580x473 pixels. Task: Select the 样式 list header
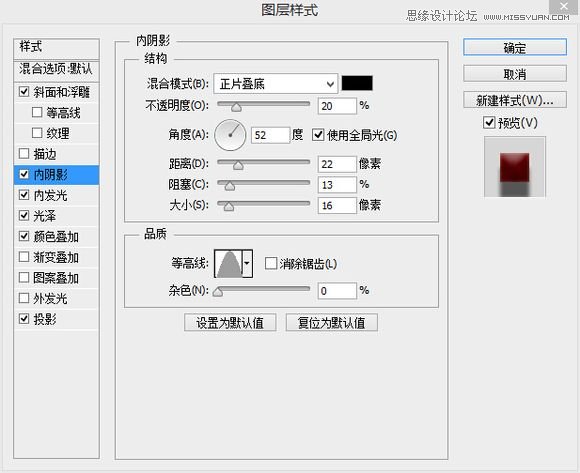click(57, 48)
